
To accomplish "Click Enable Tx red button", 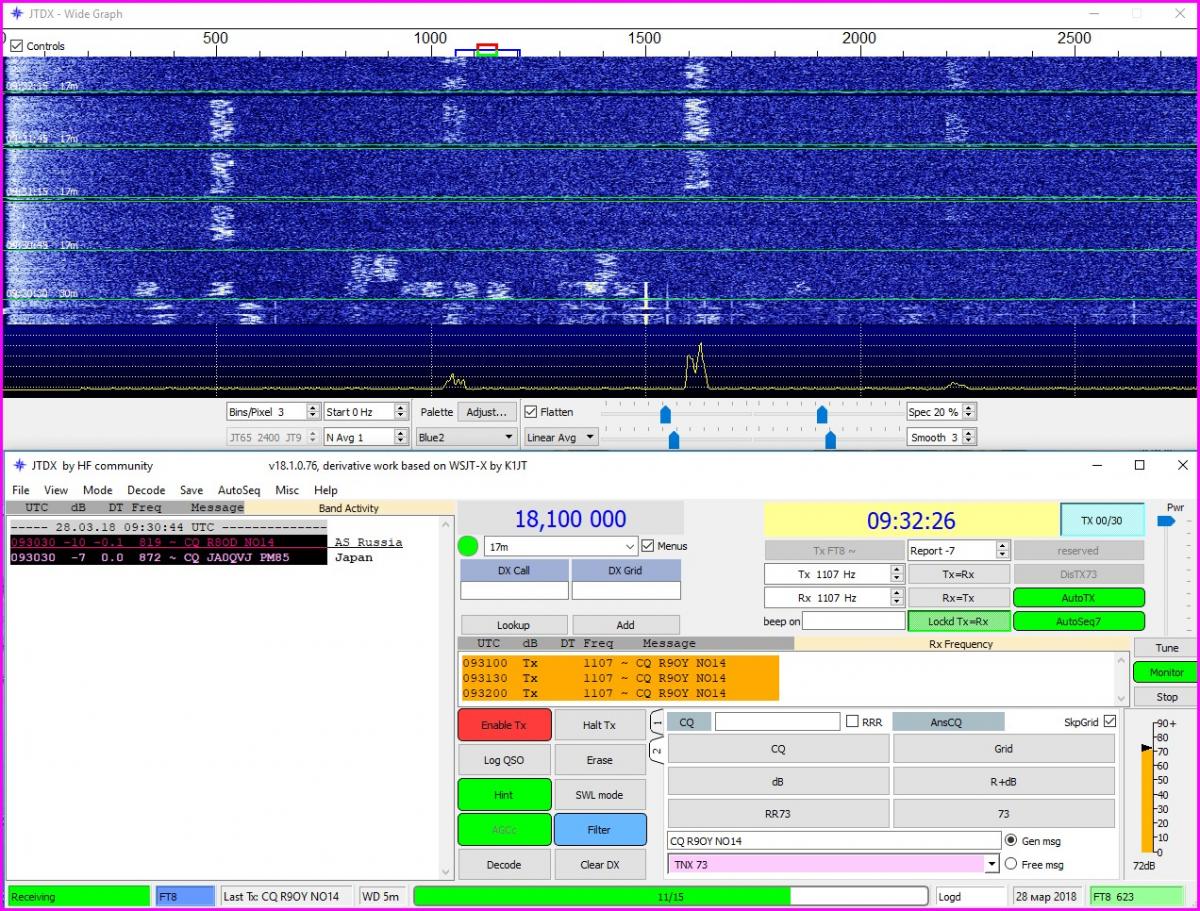I will coord(504,725).
